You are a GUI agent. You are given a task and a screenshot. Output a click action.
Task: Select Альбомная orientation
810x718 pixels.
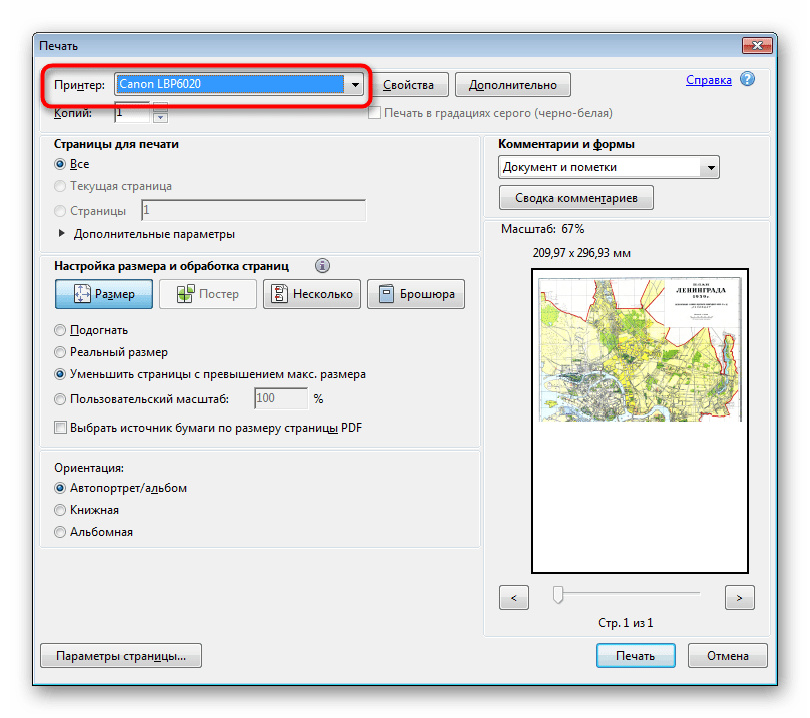pos(60,532)
